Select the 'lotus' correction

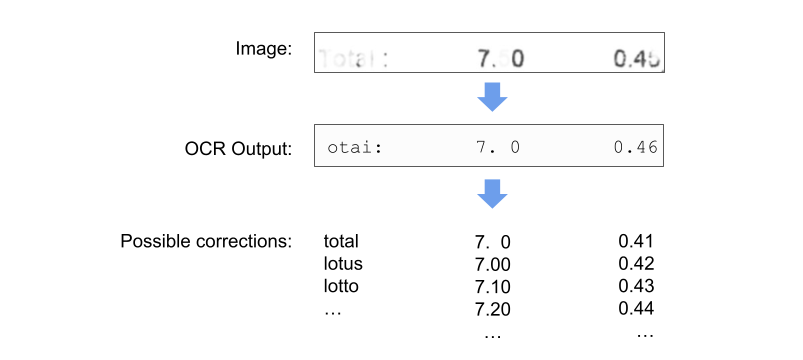(x=343, y=264)
